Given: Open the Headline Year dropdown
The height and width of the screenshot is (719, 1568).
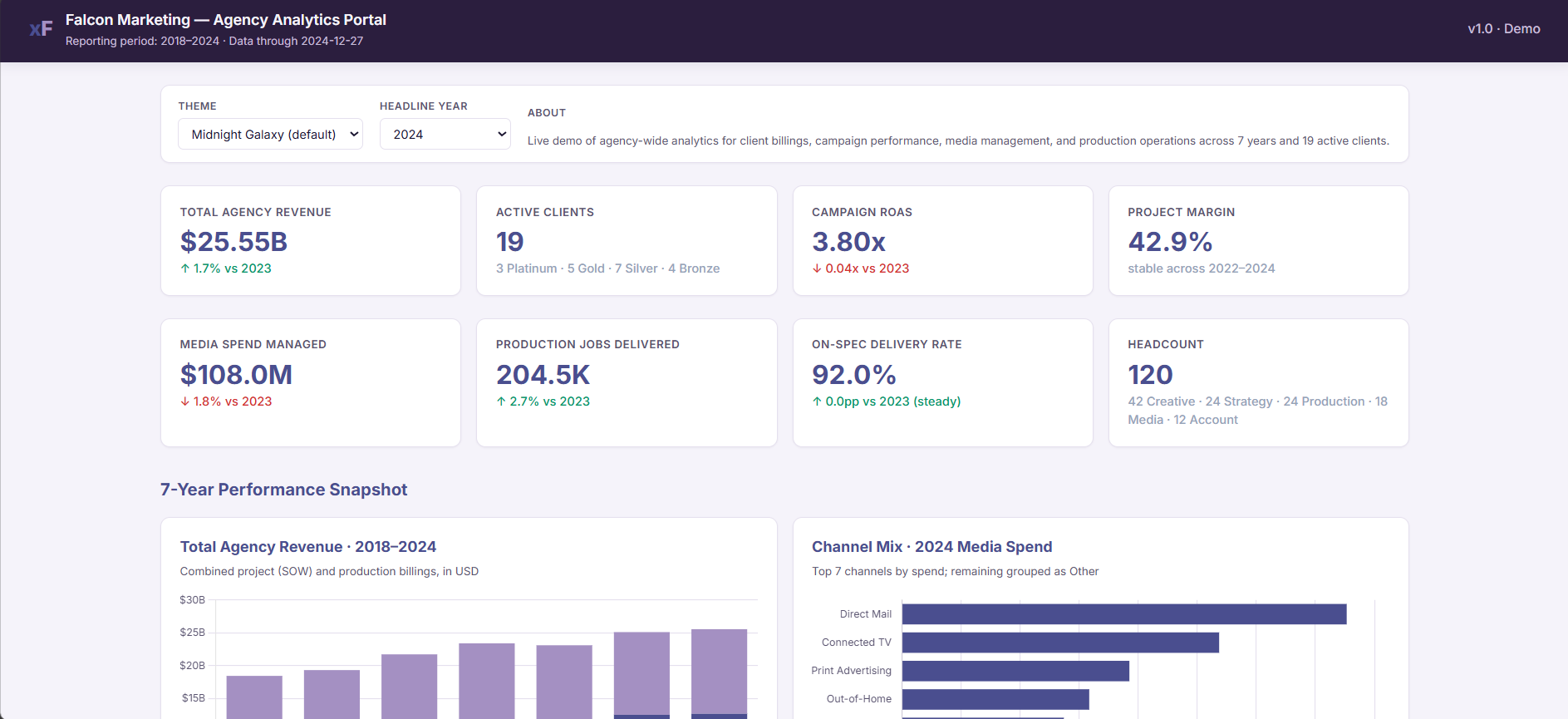Looking at the screenshot, I should [445, 134].
